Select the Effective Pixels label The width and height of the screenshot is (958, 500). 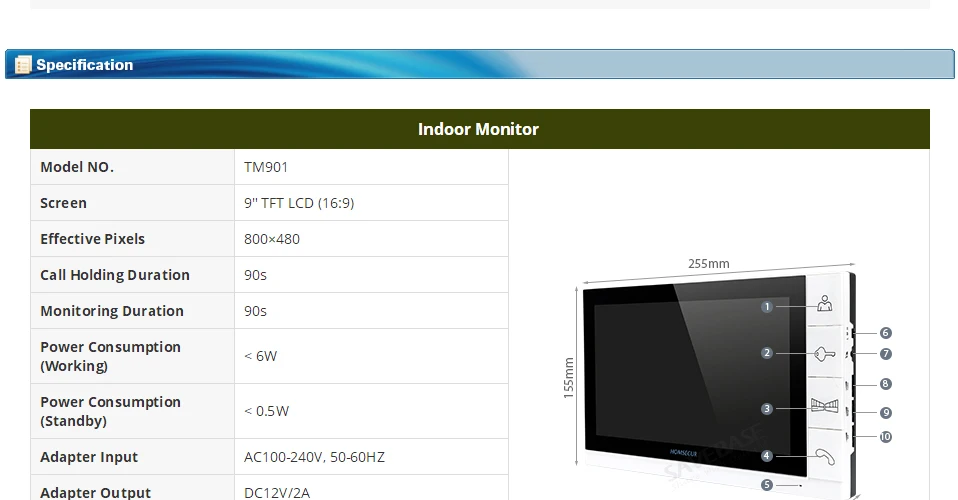(x=92, y=239)
